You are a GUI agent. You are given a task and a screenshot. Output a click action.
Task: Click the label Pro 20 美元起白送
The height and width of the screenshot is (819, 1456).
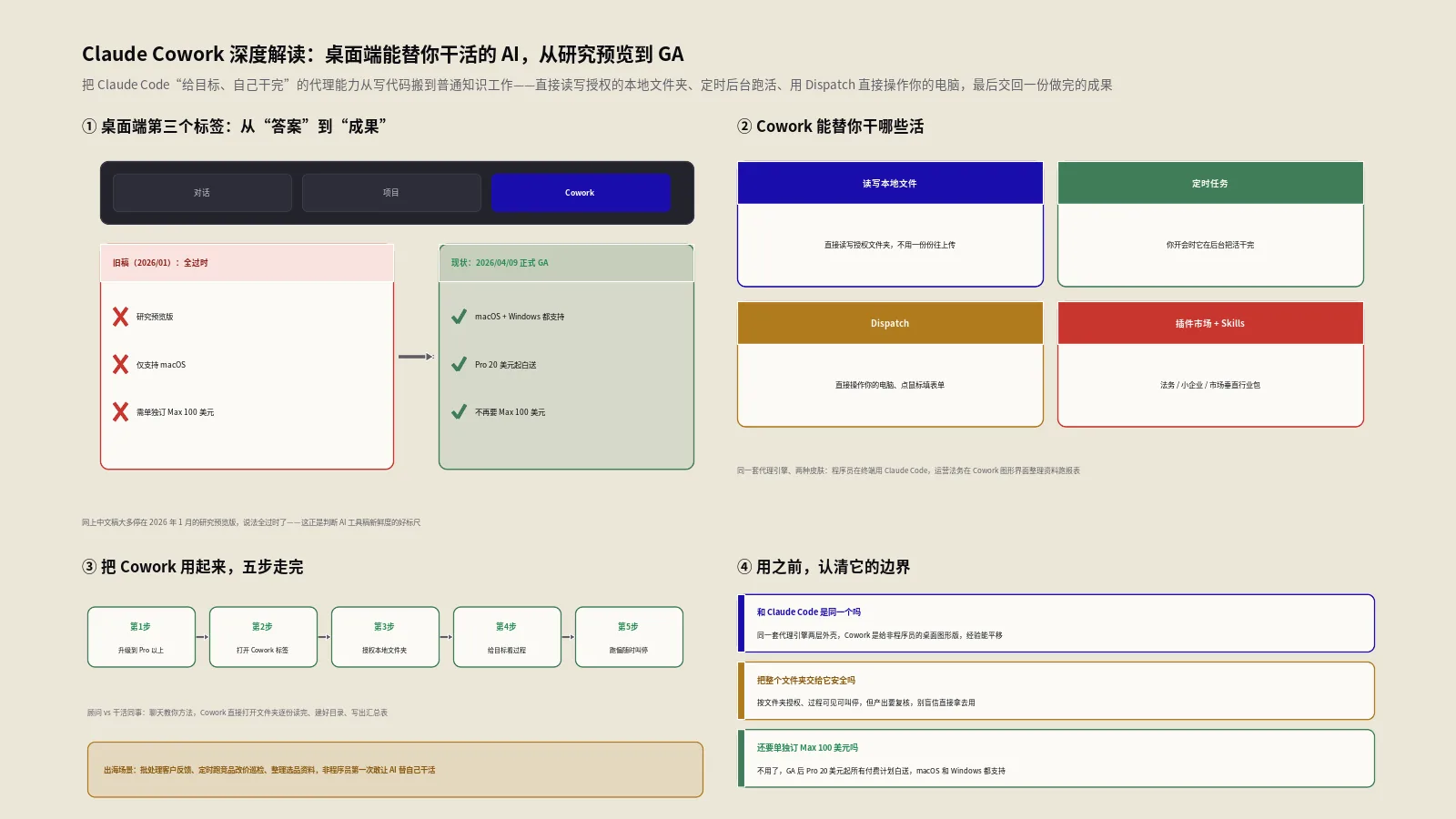[x=506, y=365]
